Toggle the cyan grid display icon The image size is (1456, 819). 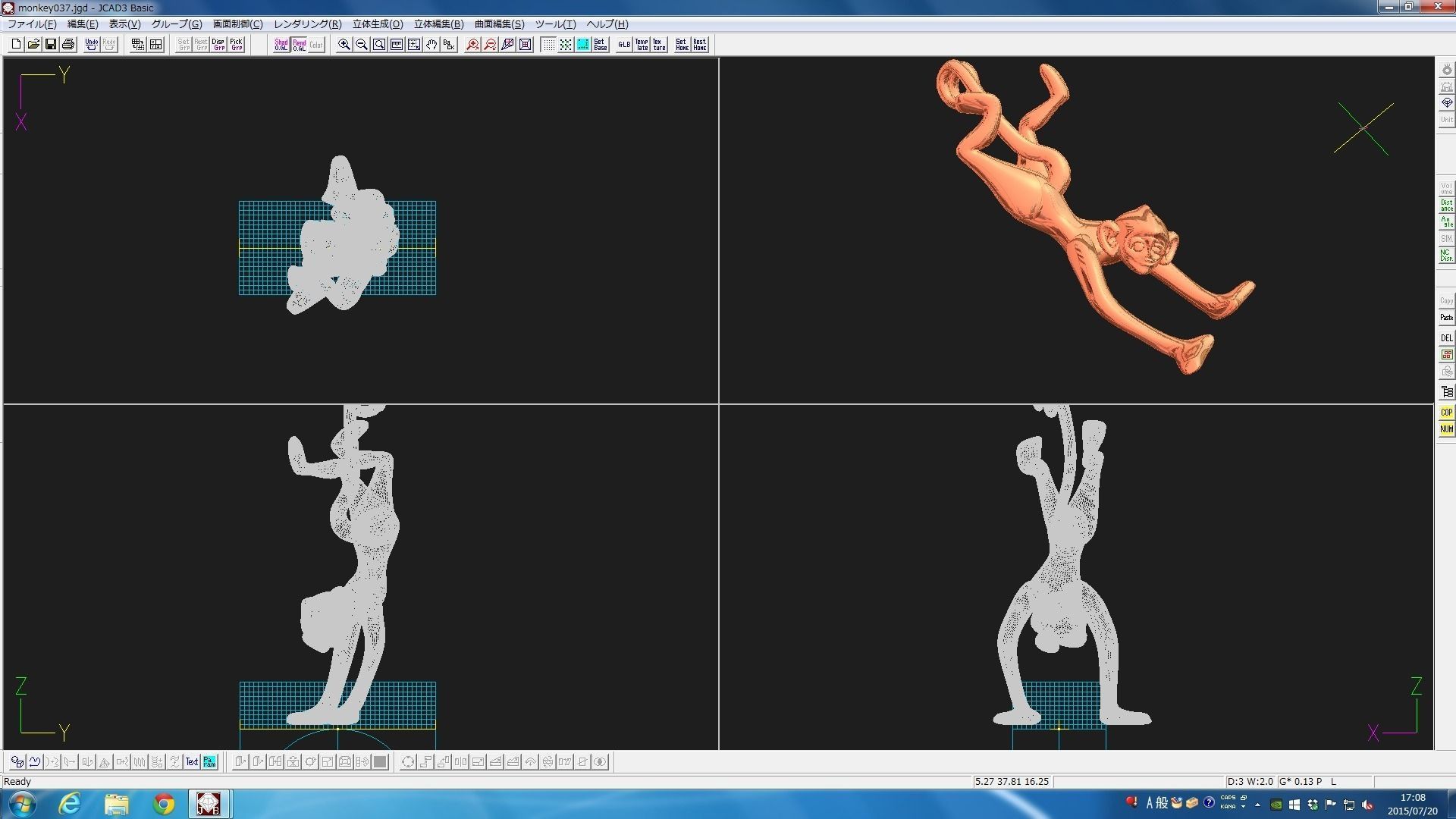583,45
